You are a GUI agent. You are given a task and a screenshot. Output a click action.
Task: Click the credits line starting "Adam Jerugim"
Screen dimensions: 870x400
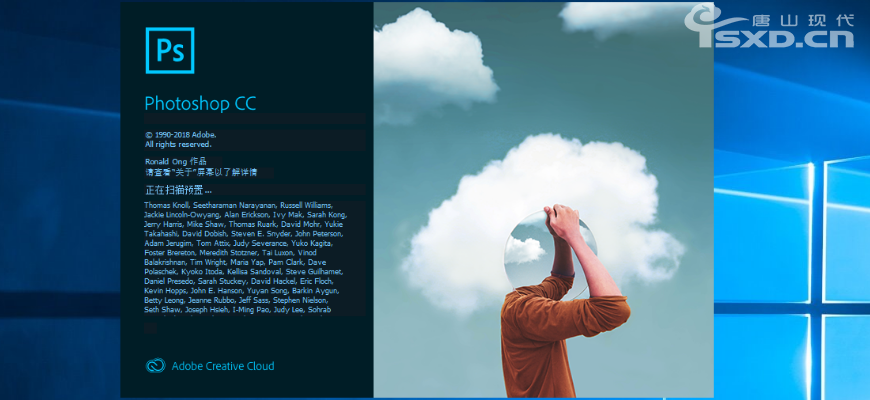click(239, 243)
